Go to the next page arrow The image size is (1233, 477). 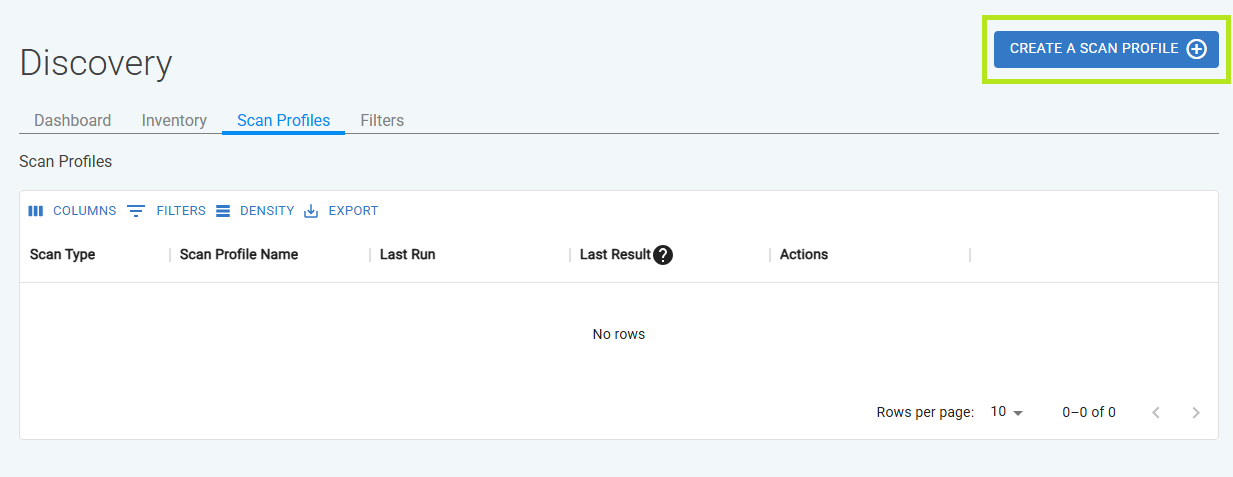point(1196,412)
